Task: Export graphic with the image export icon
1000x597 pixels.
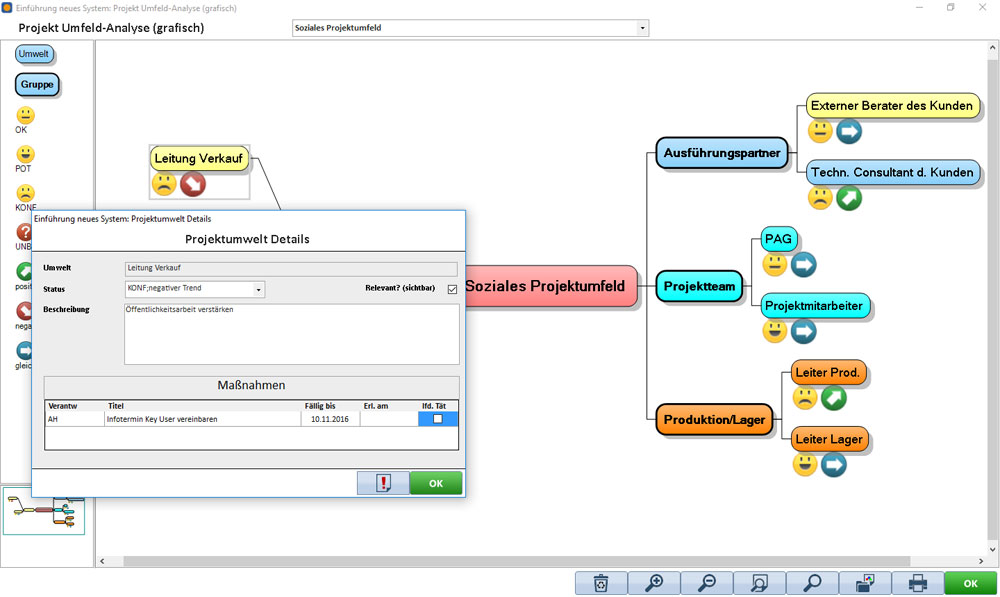Action: tap(866, 582)
